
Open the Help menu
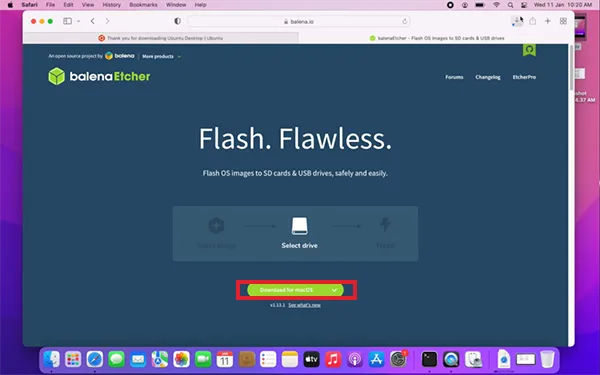coord(201,5)
